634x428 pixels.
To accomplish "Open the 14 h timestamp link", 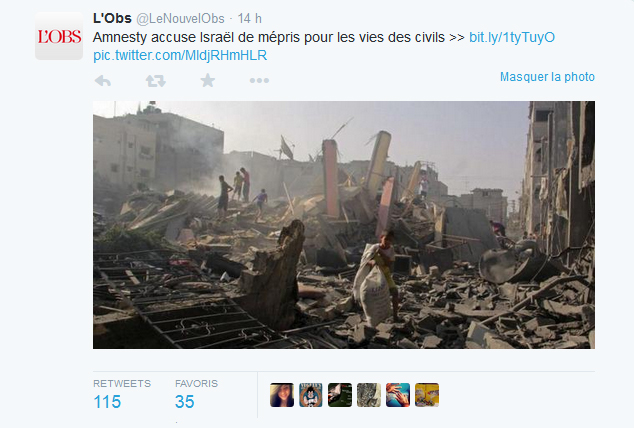I will [249, 19].
